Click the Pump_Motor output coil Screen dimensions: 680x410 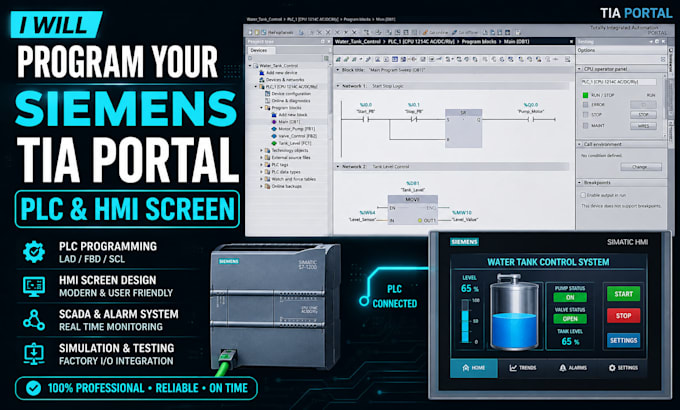pos(531,119)
